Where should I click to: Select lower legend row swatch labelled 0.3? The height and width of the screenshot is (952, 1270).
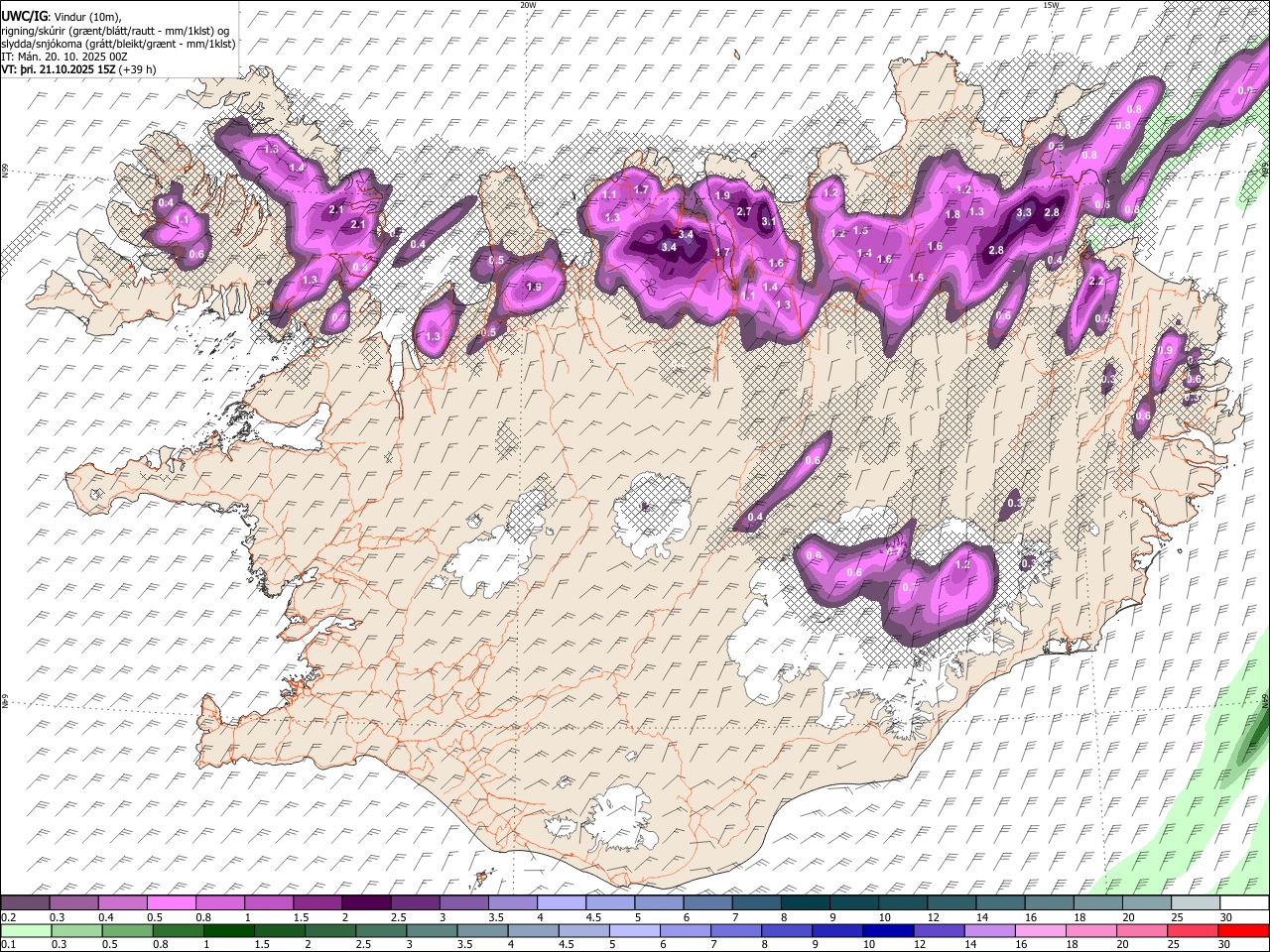click(77, 930)
